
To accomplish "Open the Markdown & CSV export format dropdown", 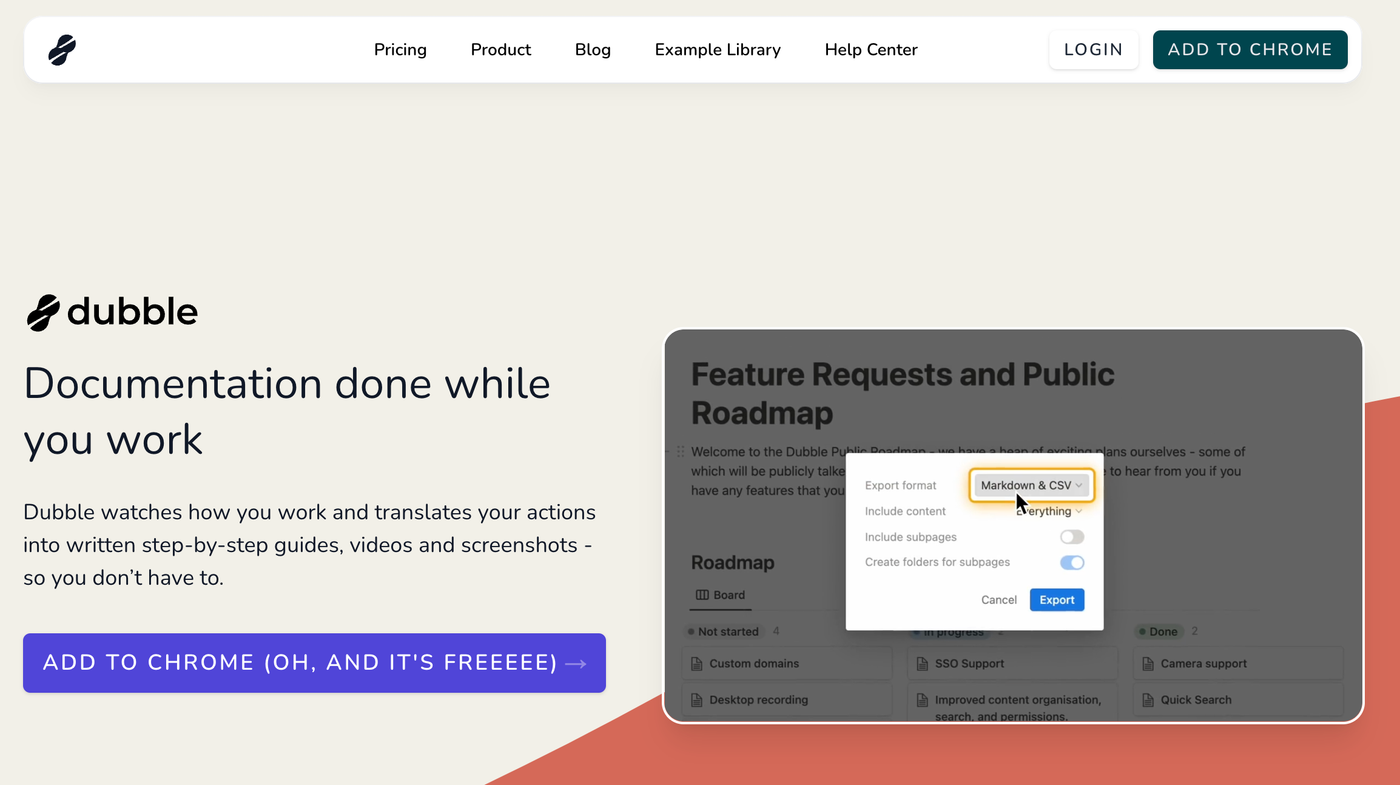I will (1031, 486).
